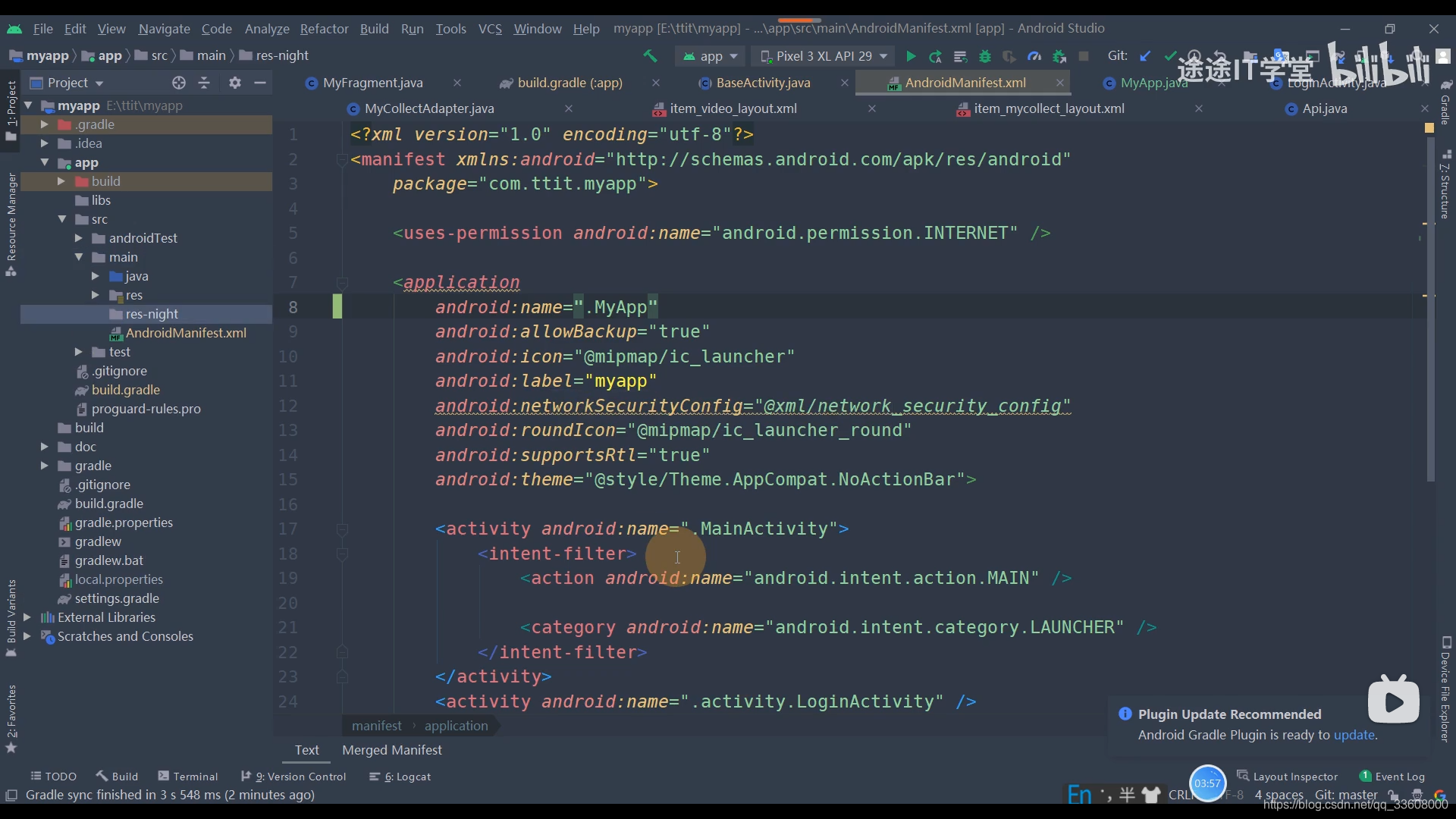This screenshot has height=819, width=1456.
Task: Click tool windows quick-access icon in status bar
Action: 11,795
